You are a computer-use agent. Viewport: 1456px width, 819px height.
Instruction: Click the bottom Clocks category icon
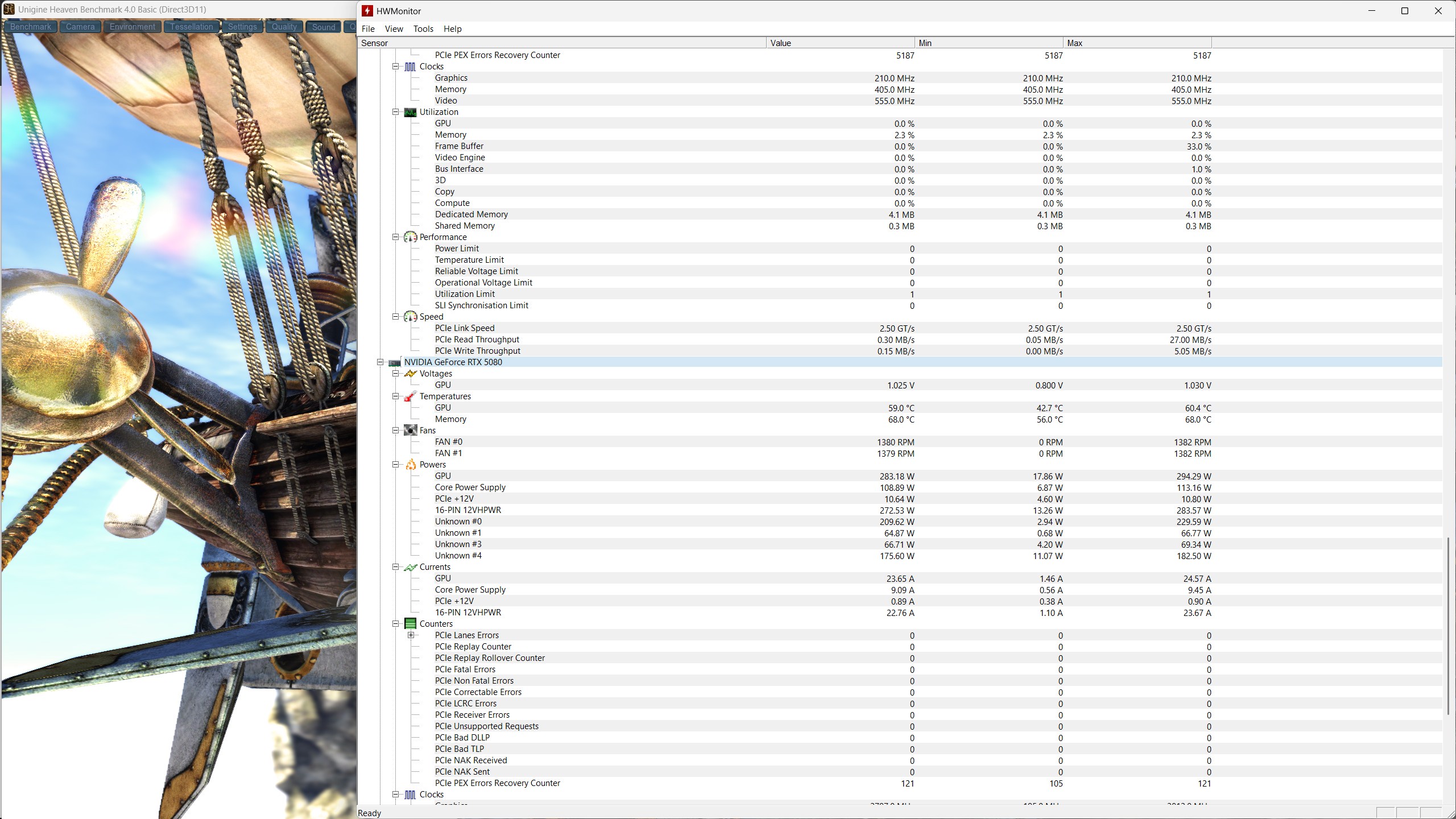tap(410, 795)
